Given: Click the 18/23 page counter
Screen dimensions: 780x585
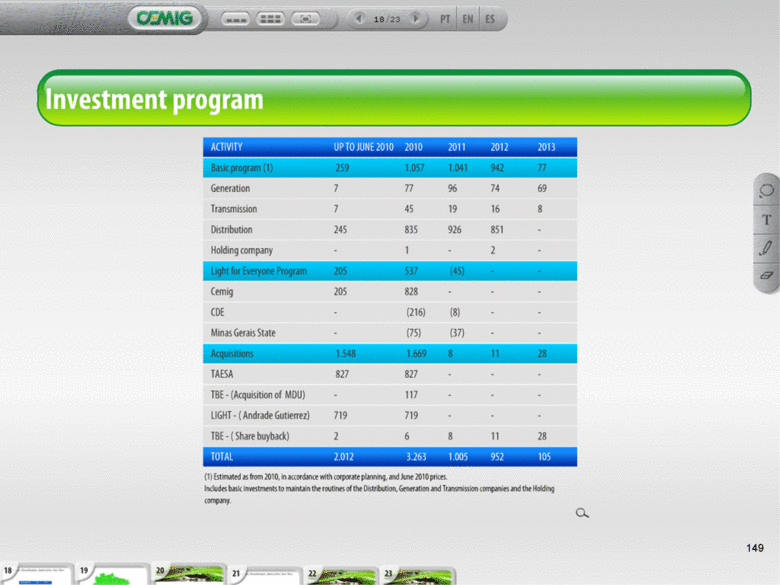Looking at the screenshot, I should tap(387, 19).
